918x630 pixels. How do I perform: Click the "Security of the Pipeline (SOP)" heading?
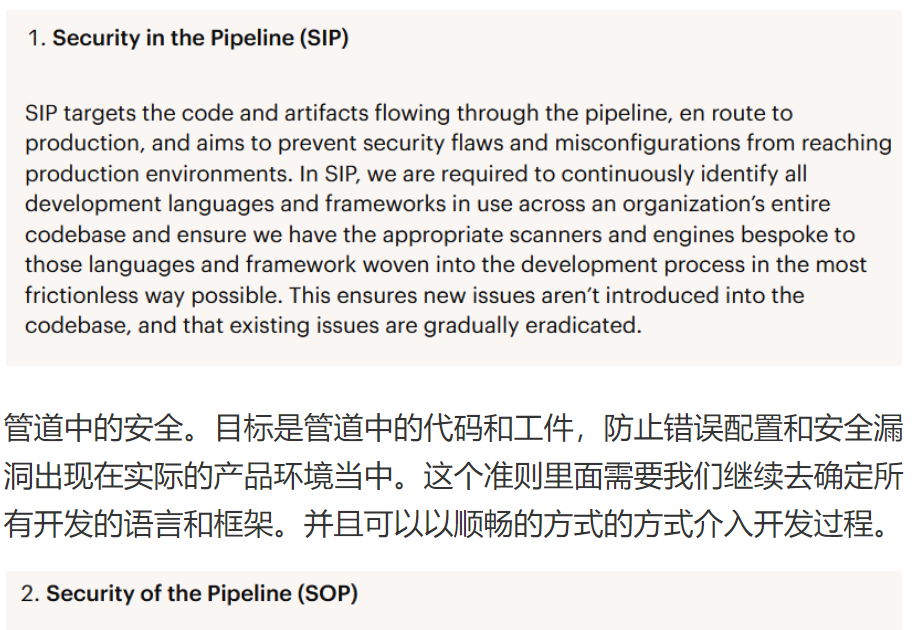click(x=201, y=593)
